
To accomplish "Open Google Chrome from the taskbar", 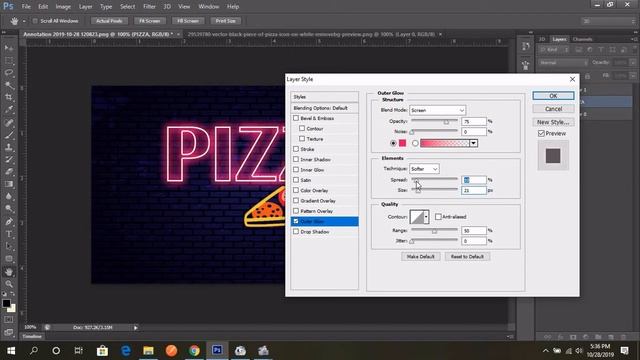I will [x=194, y=350].
